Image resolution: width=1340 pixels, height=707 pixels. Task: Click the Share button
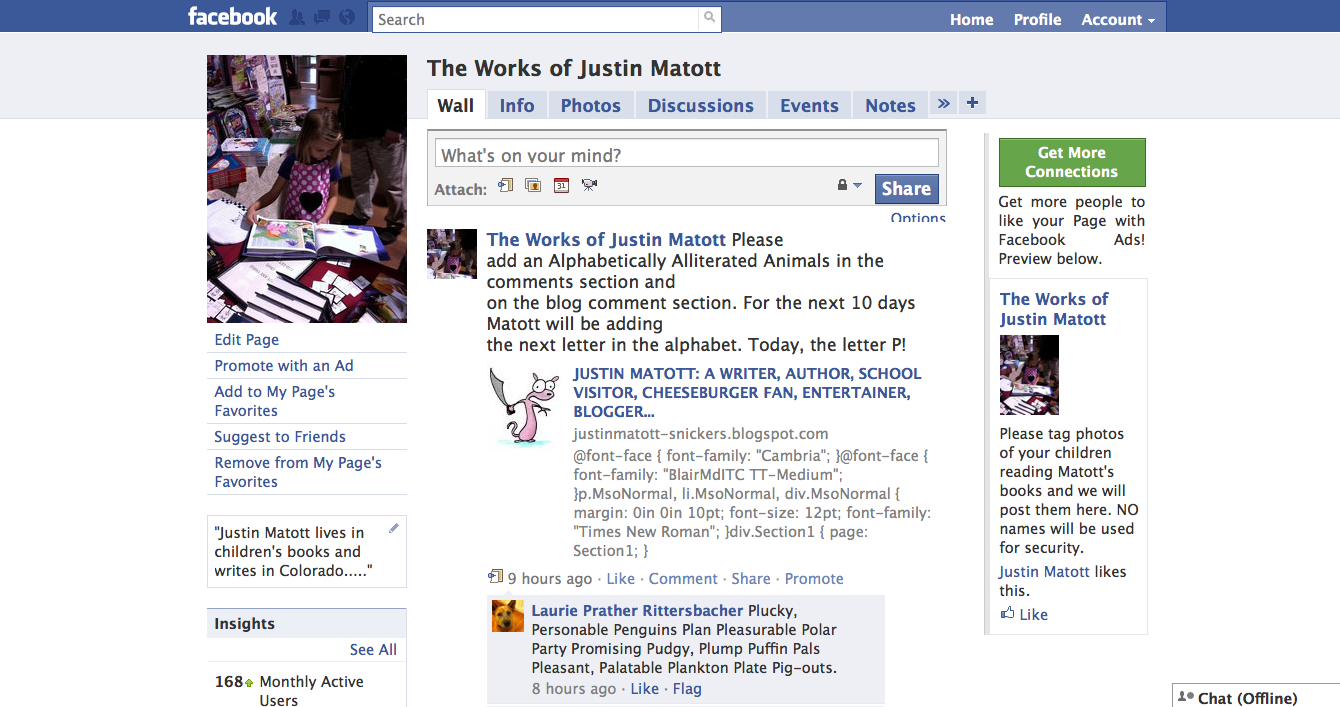pos(906,188)
